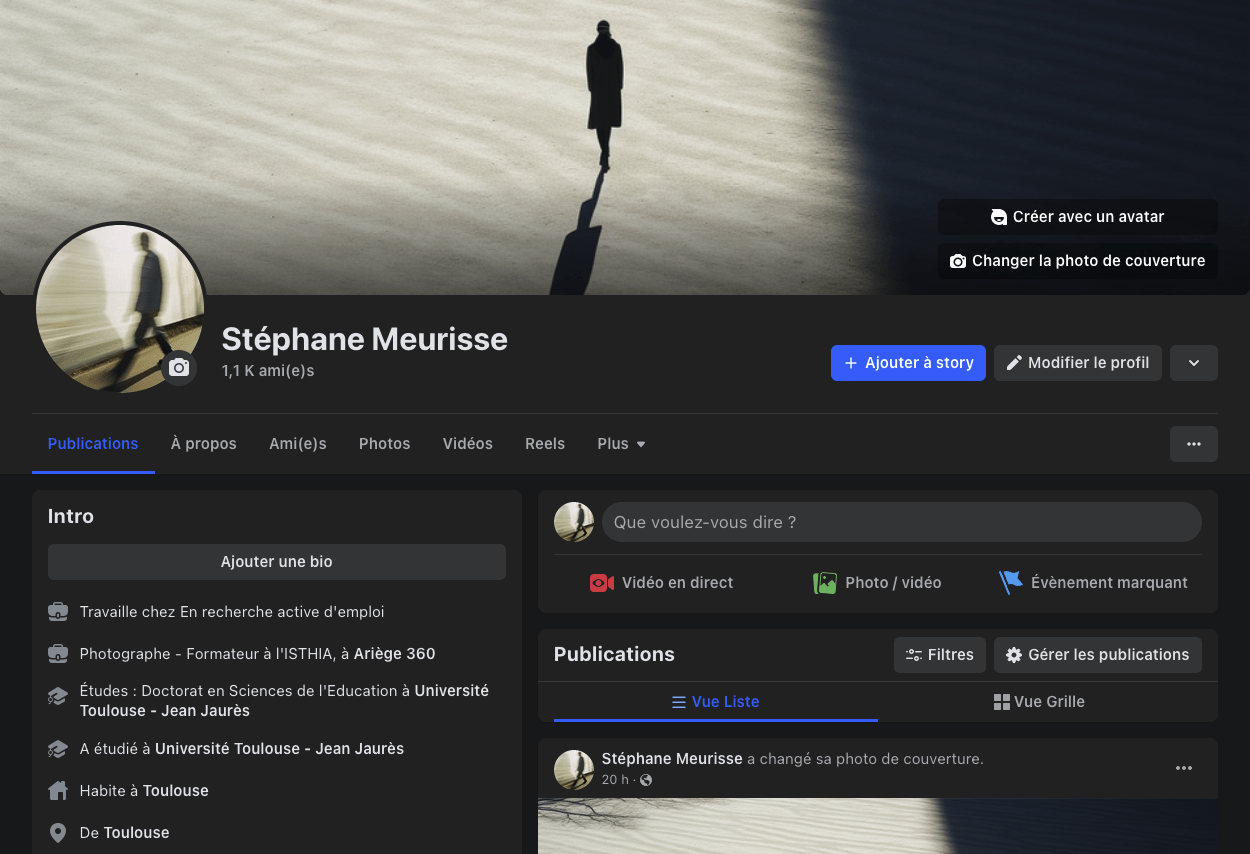The width and height of the screenshot is (1250, 854).
Task: Open the Plus dropdown tab
Action: click(x=621, y=444)
